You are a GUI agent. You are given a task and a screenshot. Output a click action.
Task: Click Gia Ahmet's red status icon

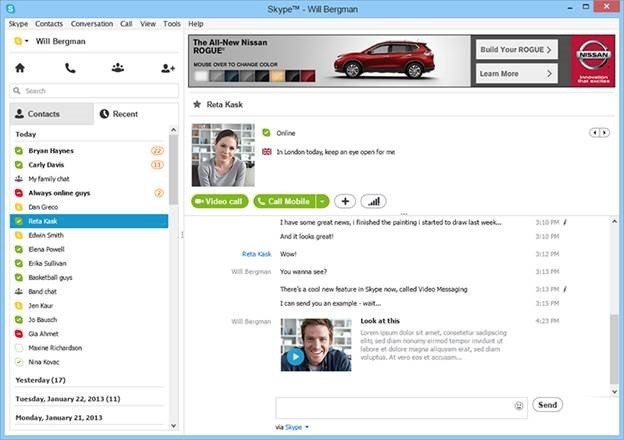click(19, 334)
